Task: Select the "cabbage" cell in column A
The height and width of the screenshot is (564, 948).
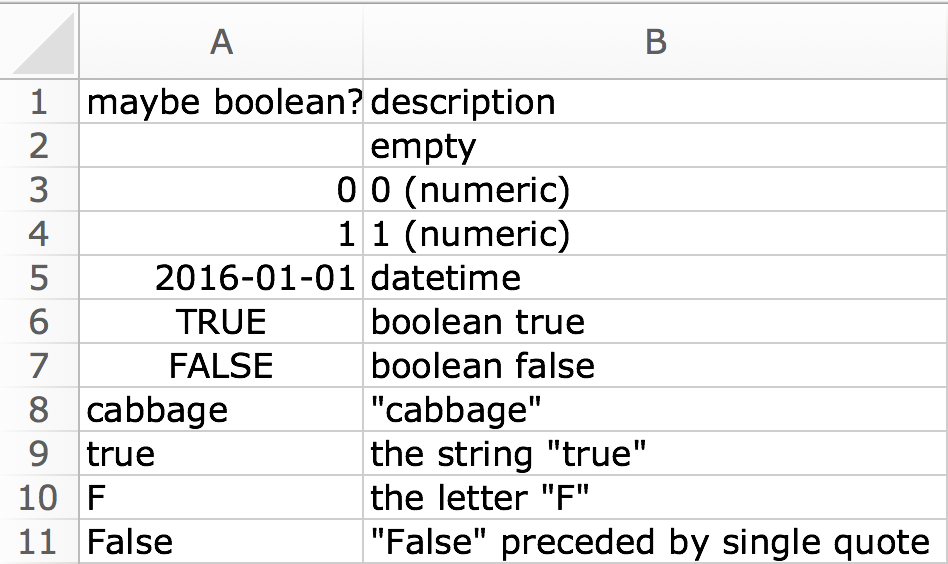Action: tap(157, 409)
